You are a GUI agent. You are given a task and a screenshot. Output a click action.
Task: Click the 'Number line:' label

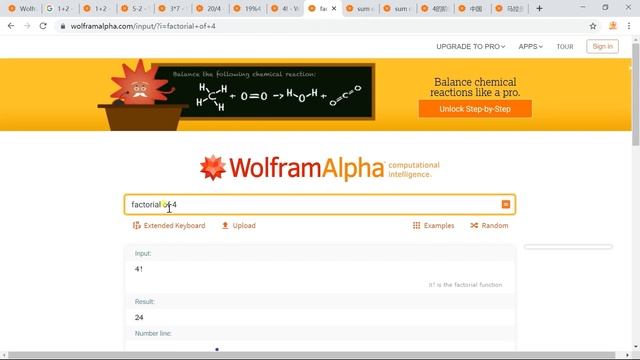point(153,333)
